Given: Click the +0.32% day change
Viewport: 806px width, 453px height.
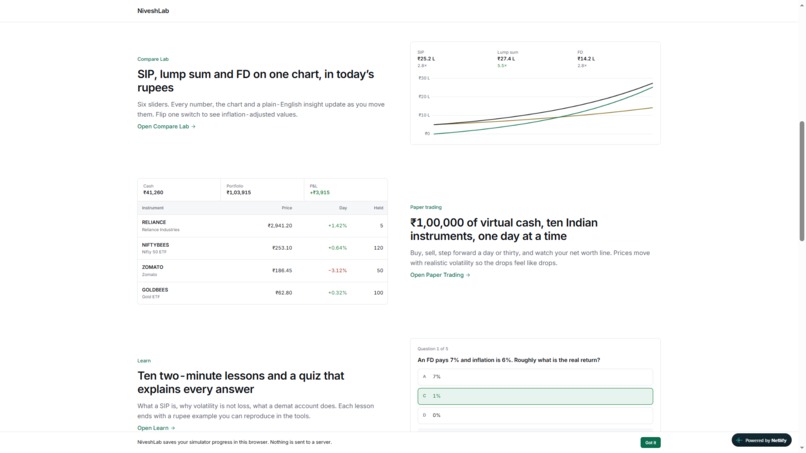Looking at the screenshot, I should (338, 293).
